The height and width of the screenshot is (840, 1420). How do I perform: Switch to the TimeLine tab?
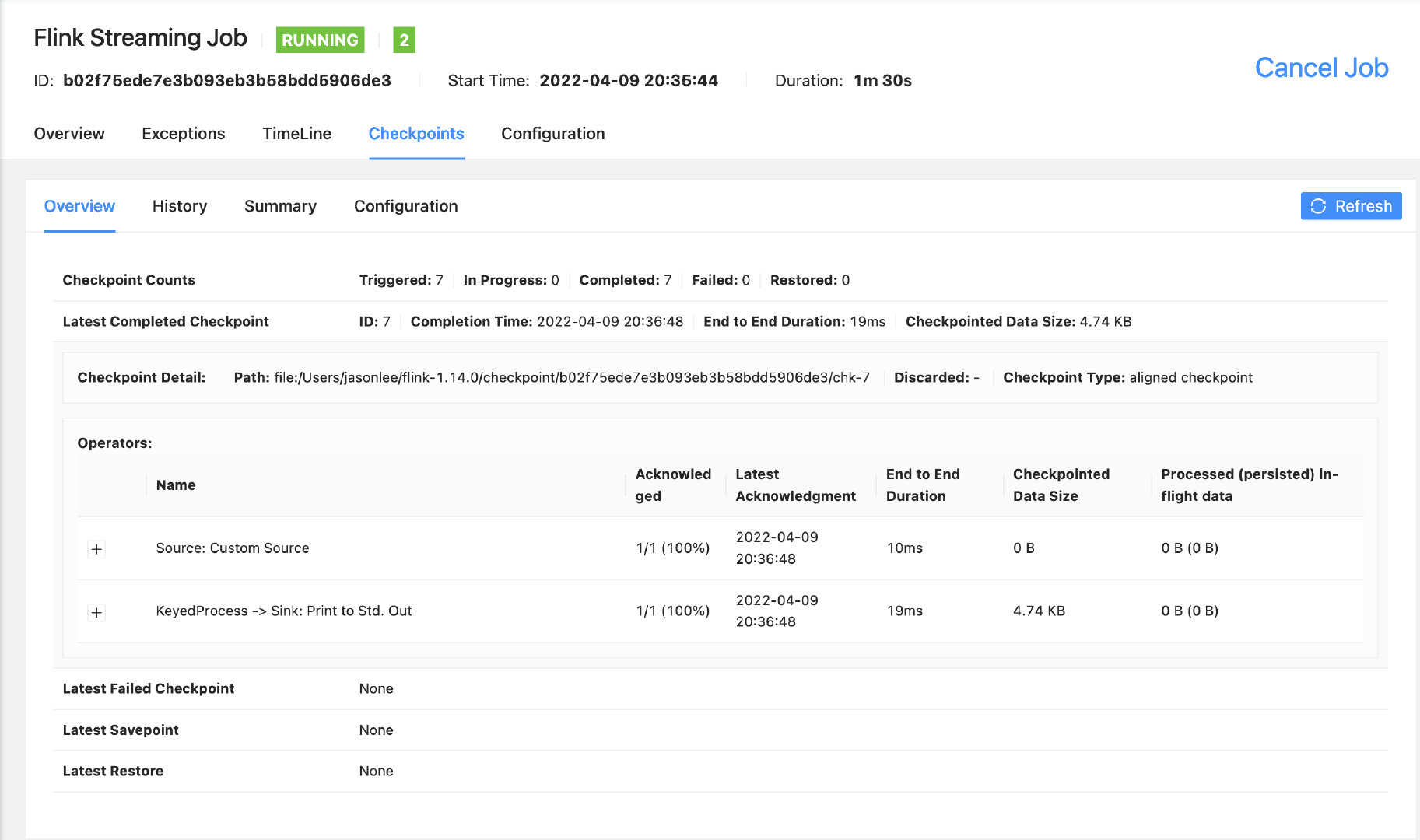[297, 134]
